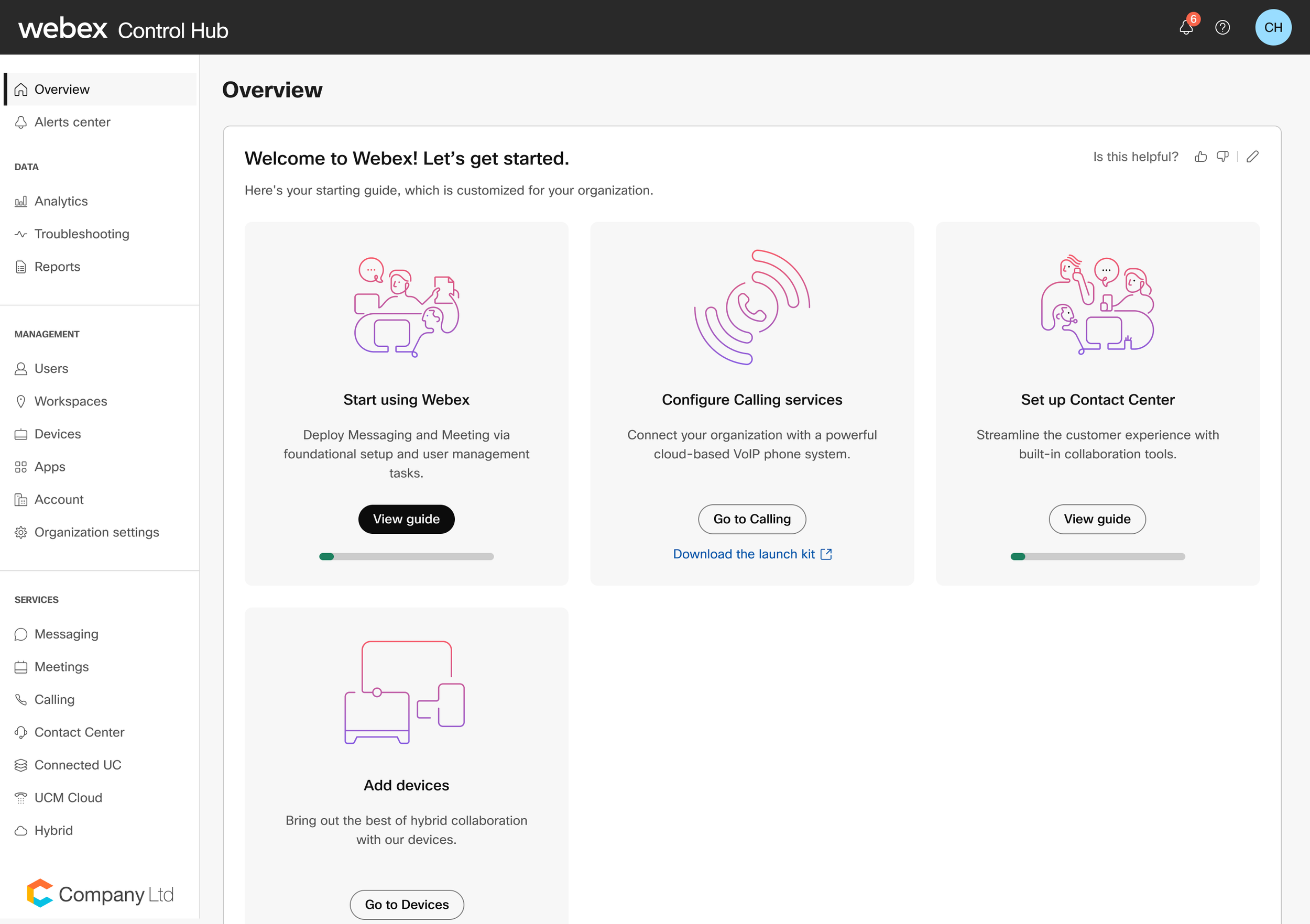
Task: Click View guide under Start using Webex
Action: point(406,519)
